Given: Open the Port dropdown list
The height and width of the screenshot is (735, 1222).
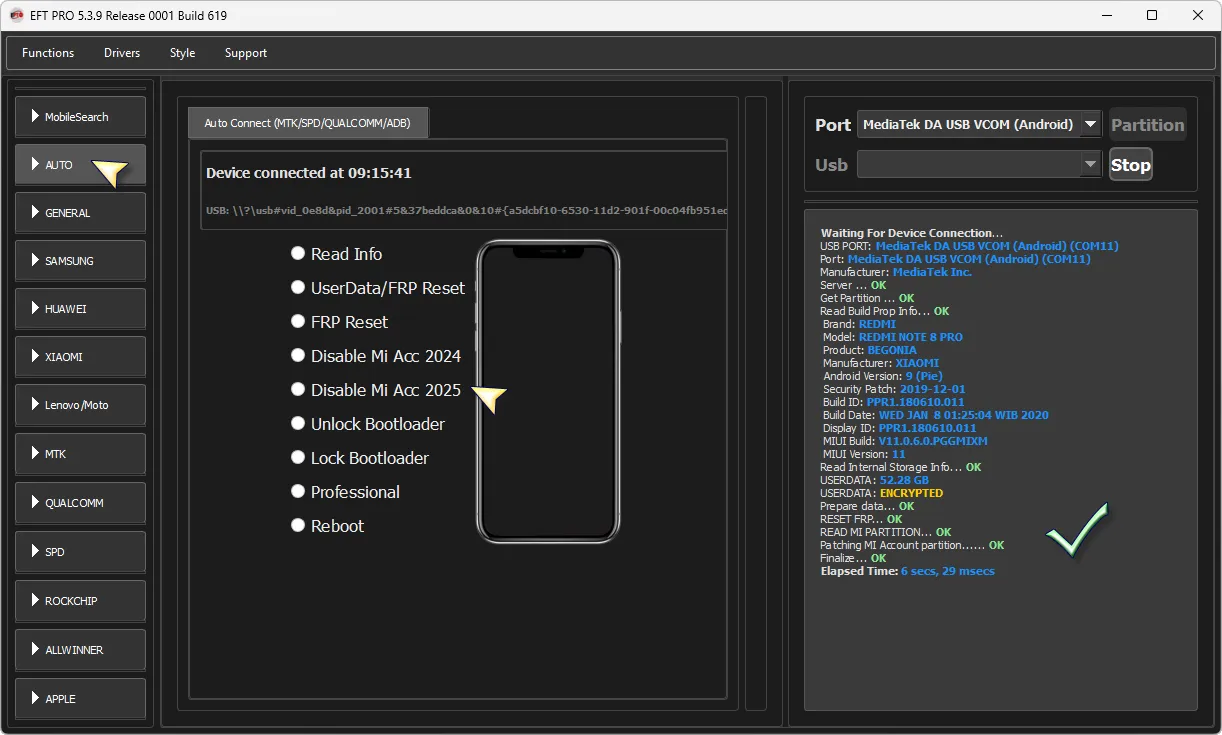Looking at the screenshot, I should pos(1090,125).
